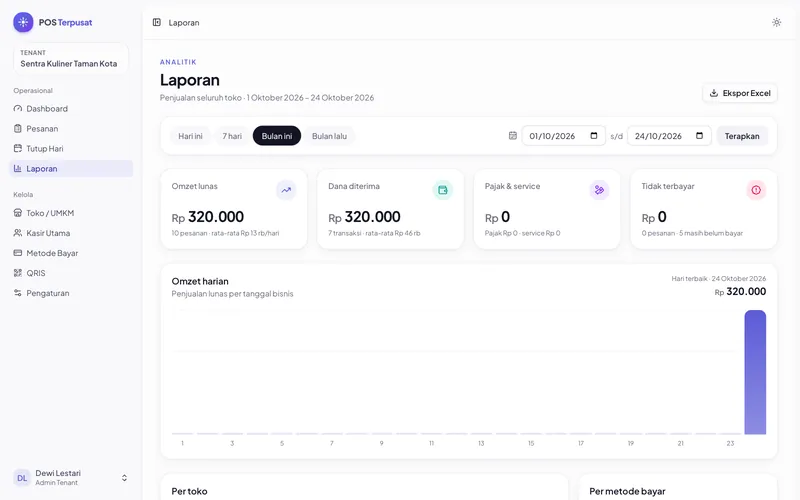Image resolution: width=800 pixels, height=500 pixels.
Task: Click the Pajak & service percent icon
Action: [599, 190]
